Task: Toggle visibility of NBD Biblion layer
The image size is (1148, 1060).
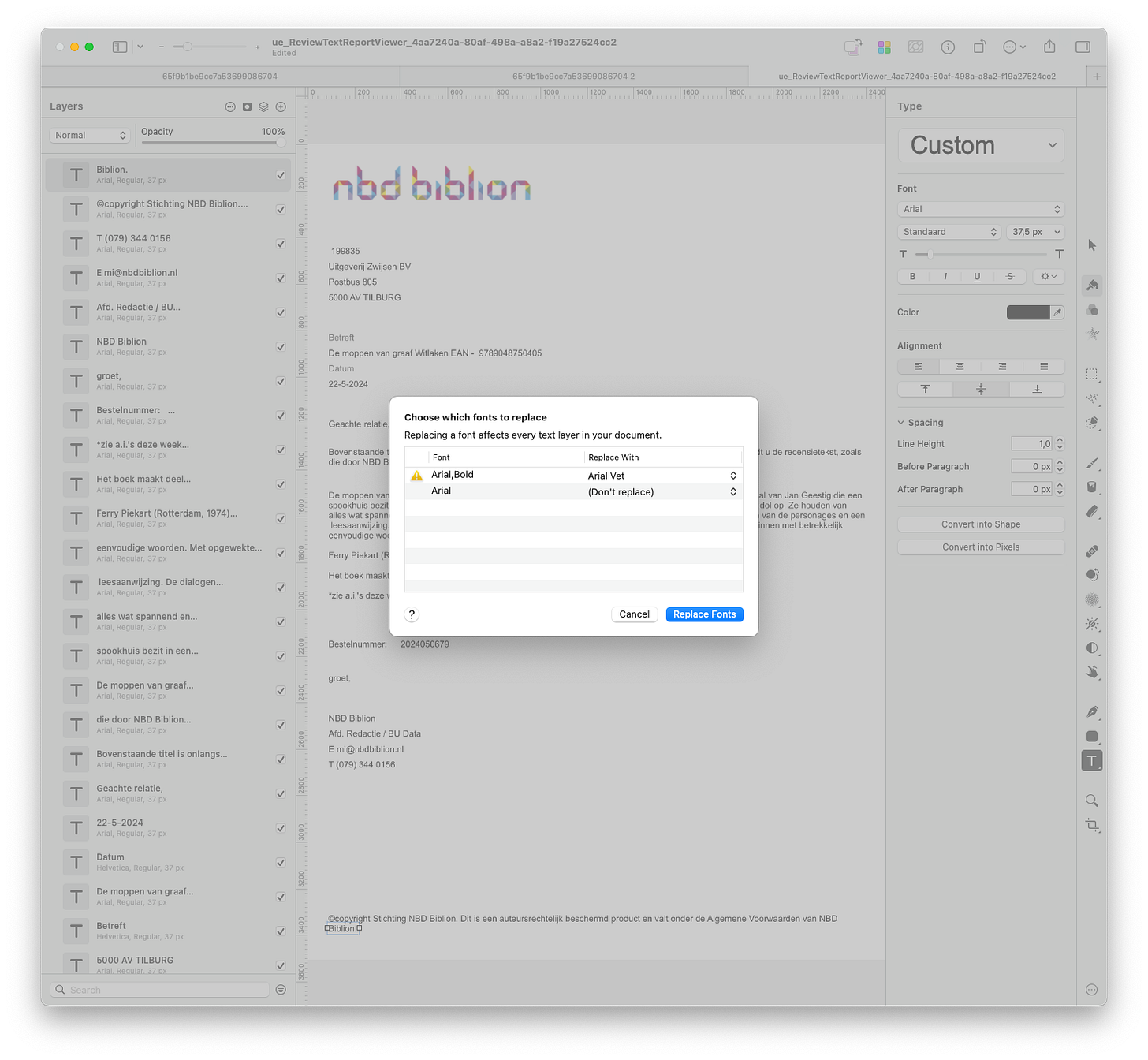Action: [281, 347]
